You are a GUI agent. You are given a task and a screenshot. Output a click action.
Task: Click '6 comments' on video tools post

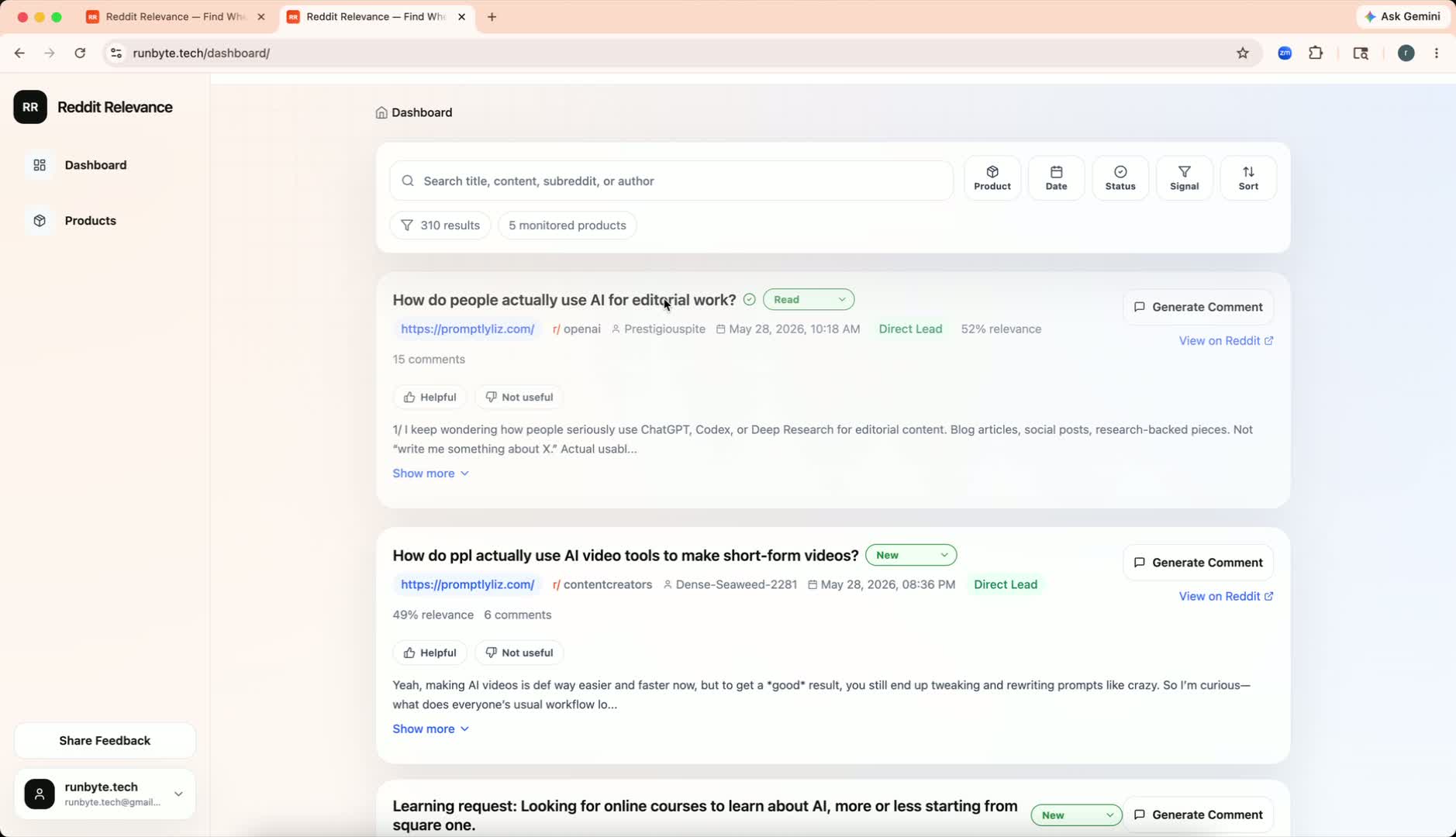[517, 615]
